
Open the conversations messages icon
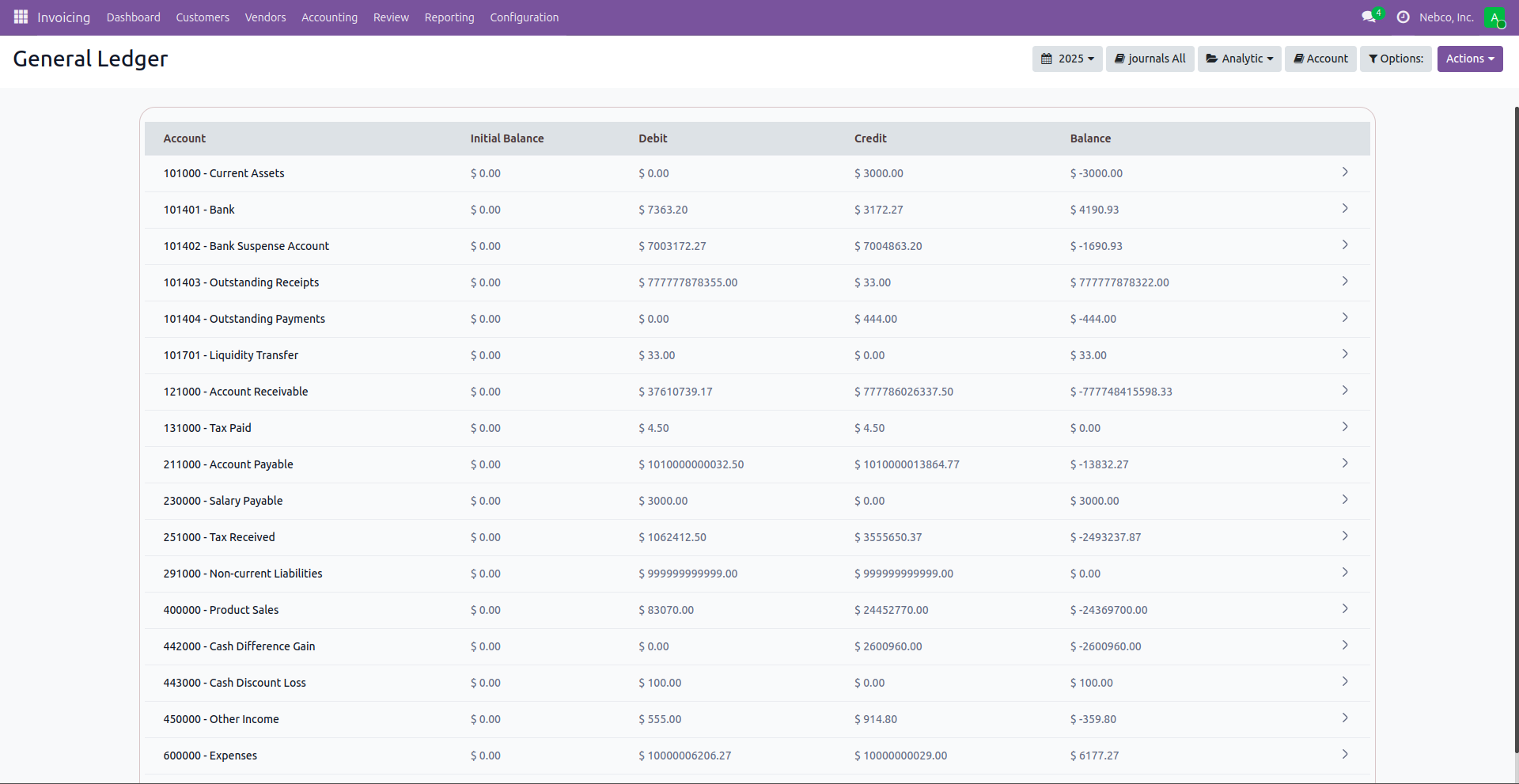tap(1369, 17)
